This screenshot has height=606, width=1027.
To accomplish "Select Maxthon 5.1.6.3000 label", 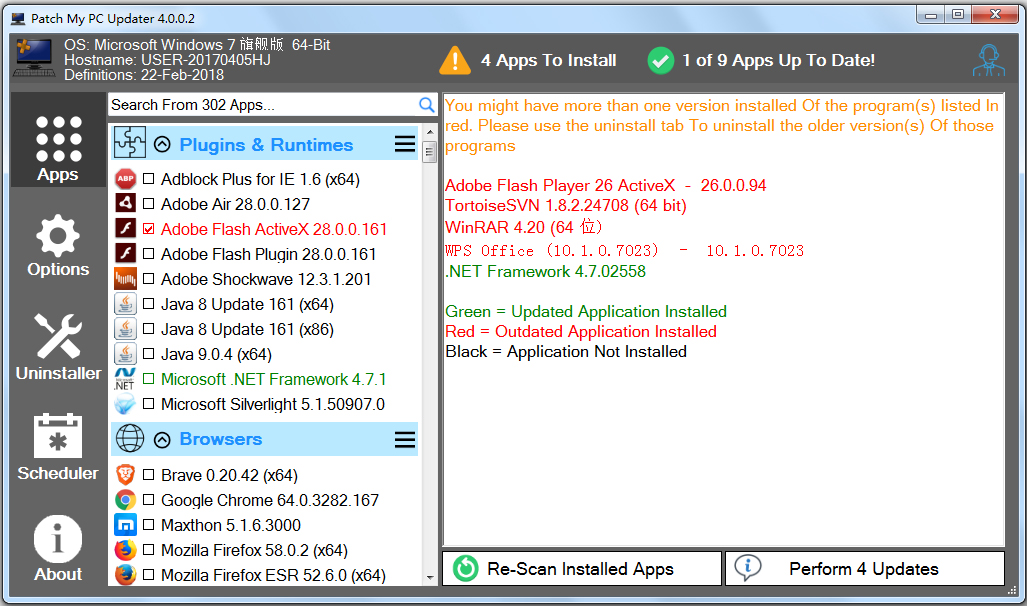I will point(231,525).
